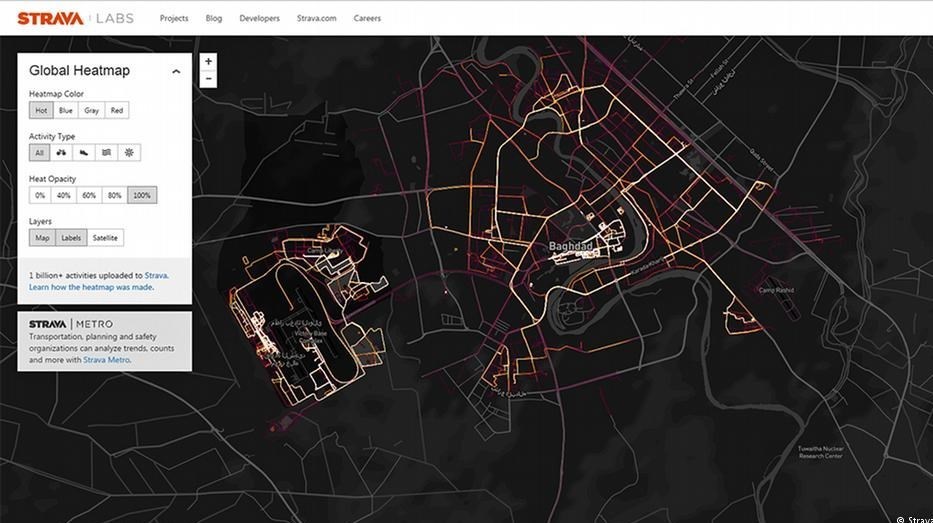Collapse the Global Heatmap panel
The height and width of the screenshot is (523, 933).
click(x=177, y=71)
